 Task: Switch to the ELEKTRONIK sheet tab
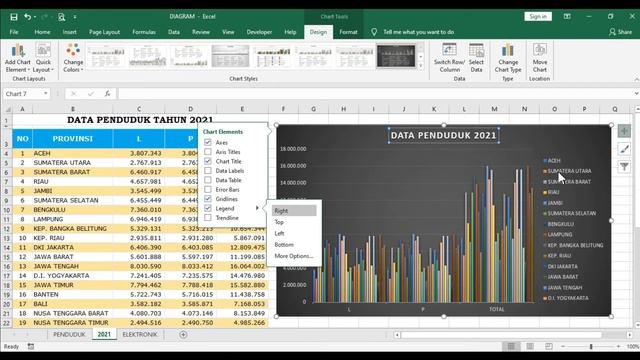pos(140,335)
